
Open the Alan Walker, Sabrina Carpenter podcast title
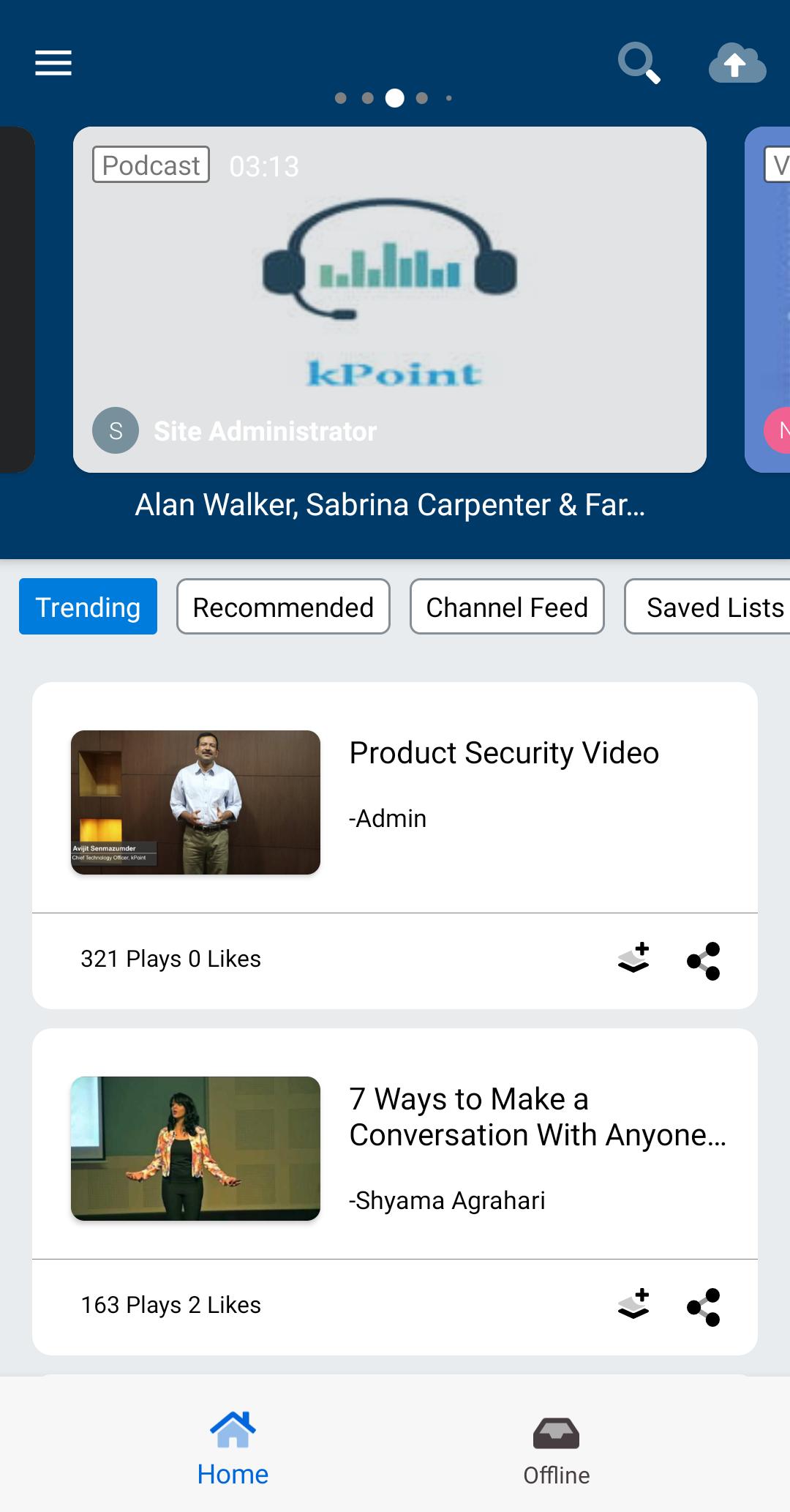click(390, 505)
